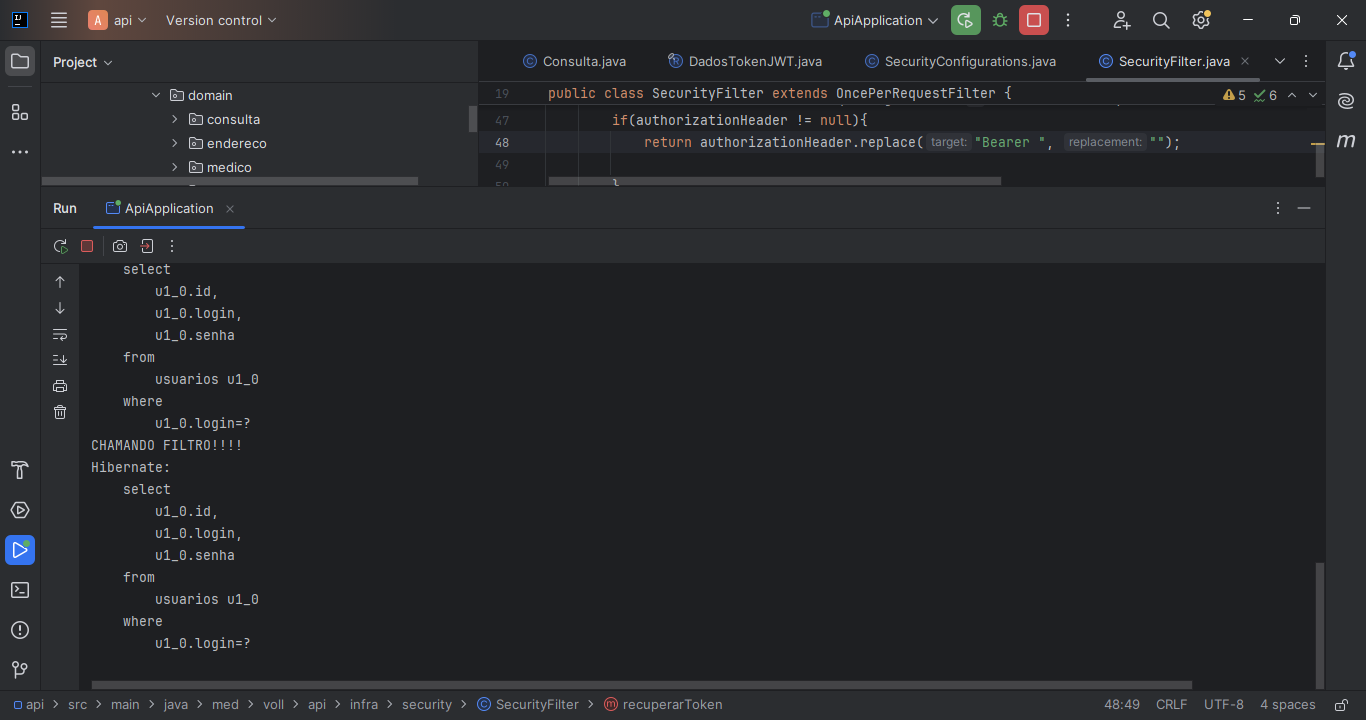
Task: Open the Build hammer tool window
Action: coord(20,470)
